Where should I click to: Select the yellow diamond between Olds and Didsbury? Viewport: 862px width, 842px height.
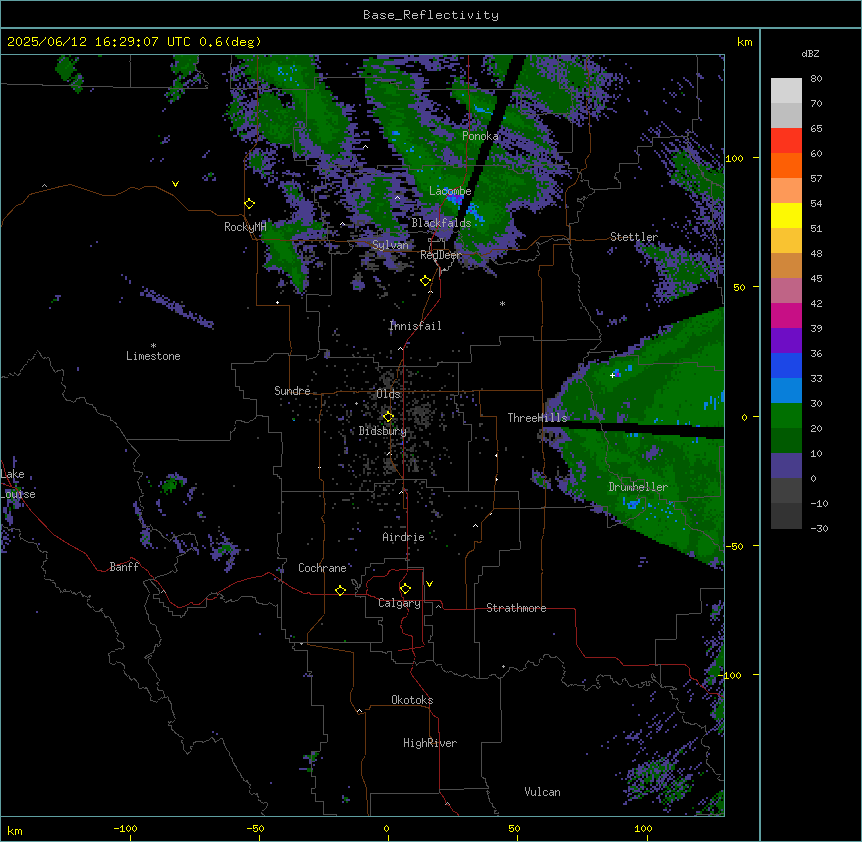point(389,417)
